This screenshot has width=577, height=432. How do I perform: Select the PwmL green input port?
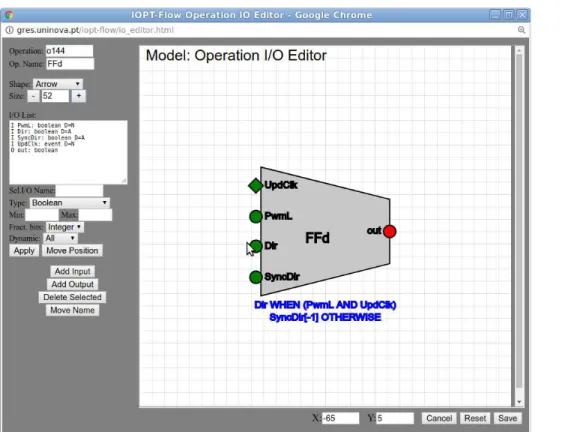click(x=255, y=216)
